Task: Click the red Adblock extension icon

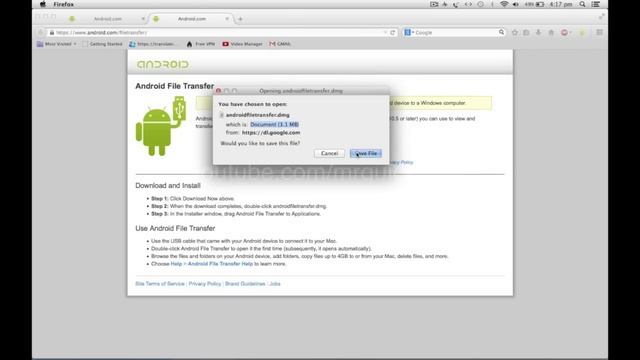Action: [564, 32]
